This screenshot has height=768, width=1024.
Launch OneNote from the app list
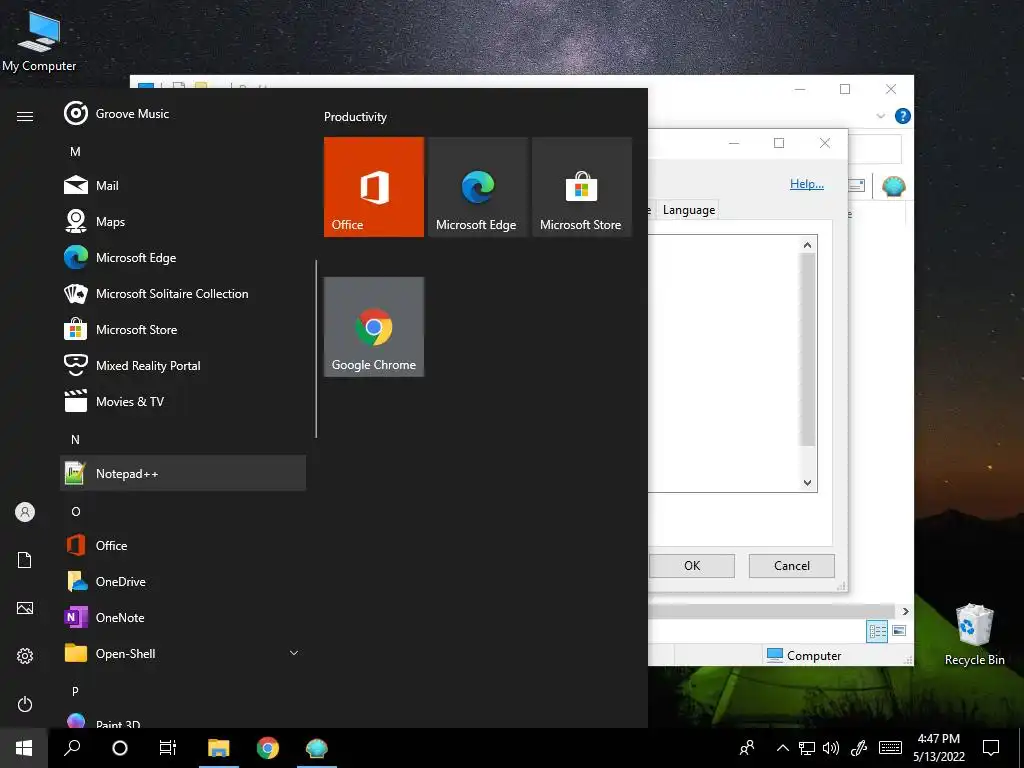point(183,617)
